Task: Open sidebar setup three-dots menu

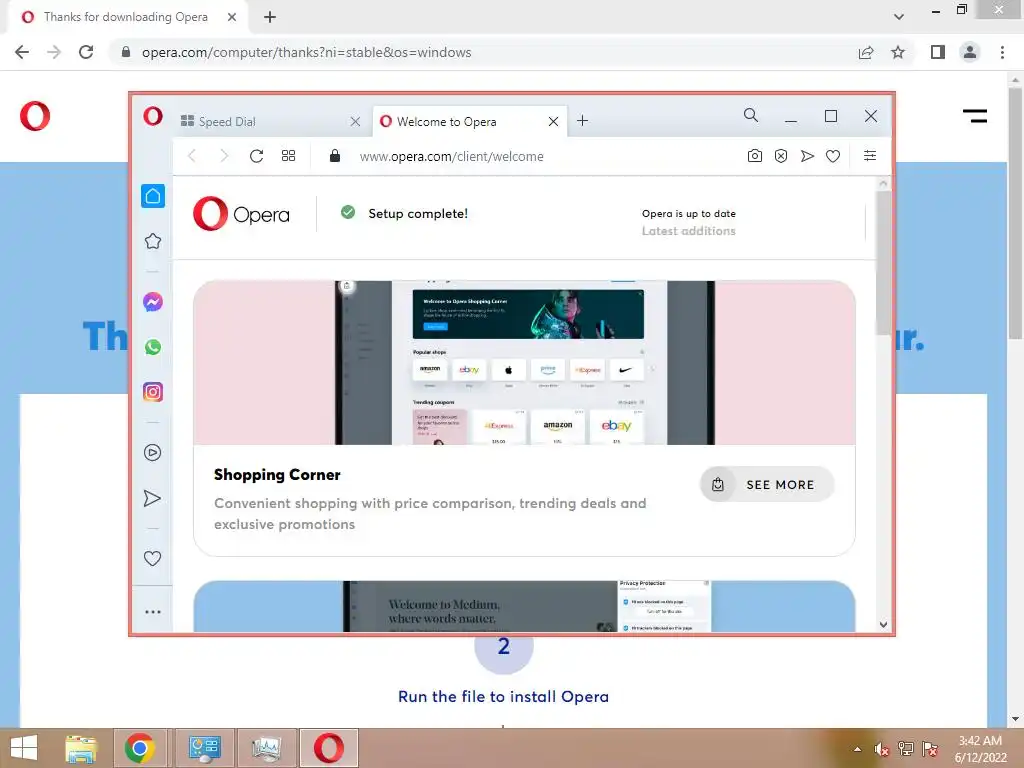Action: click(x=153, y=612)
